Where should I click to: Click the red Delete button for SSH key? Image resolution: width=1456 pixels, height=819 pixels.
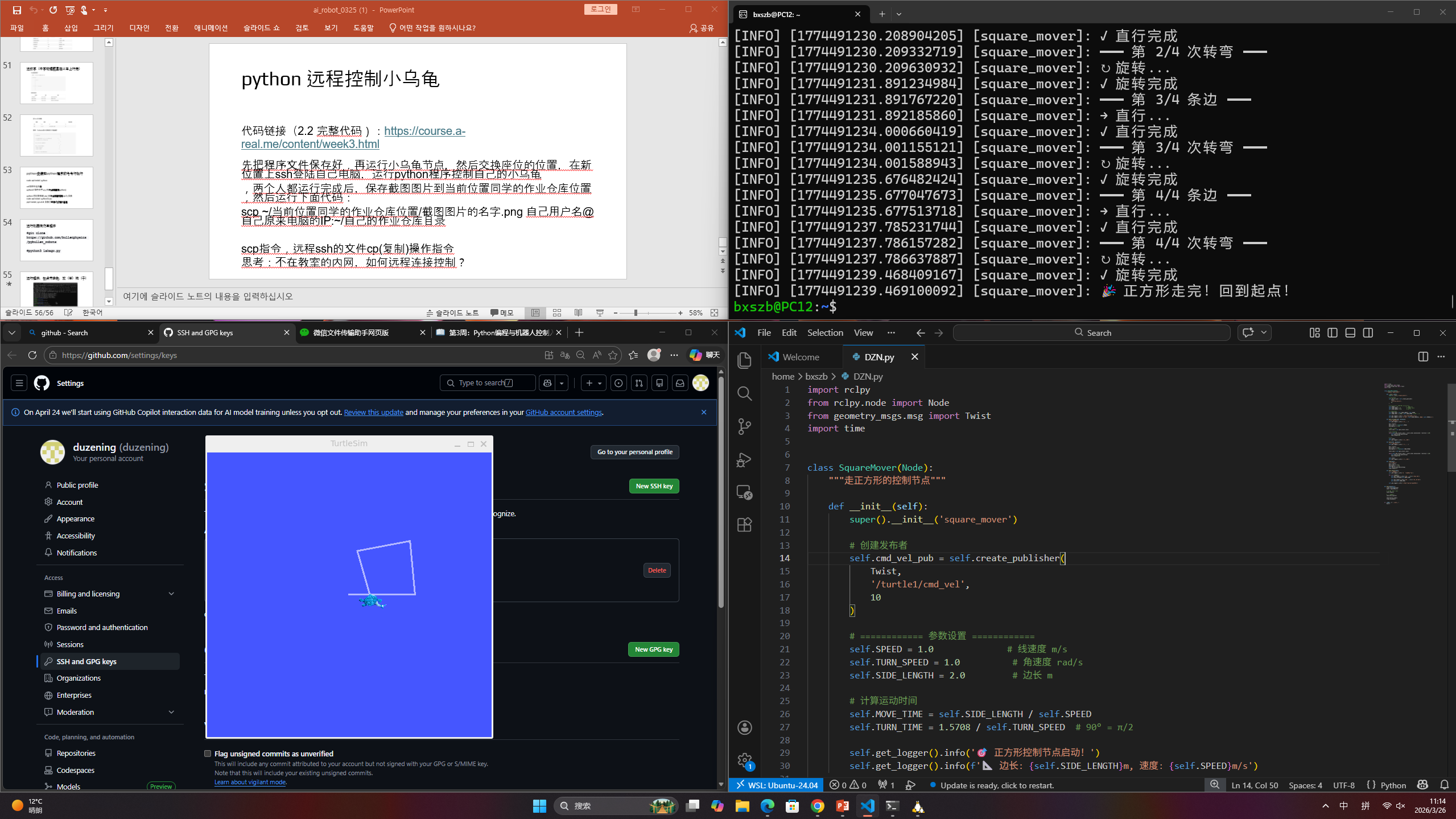pyautogui.click(x=657, y=570)
